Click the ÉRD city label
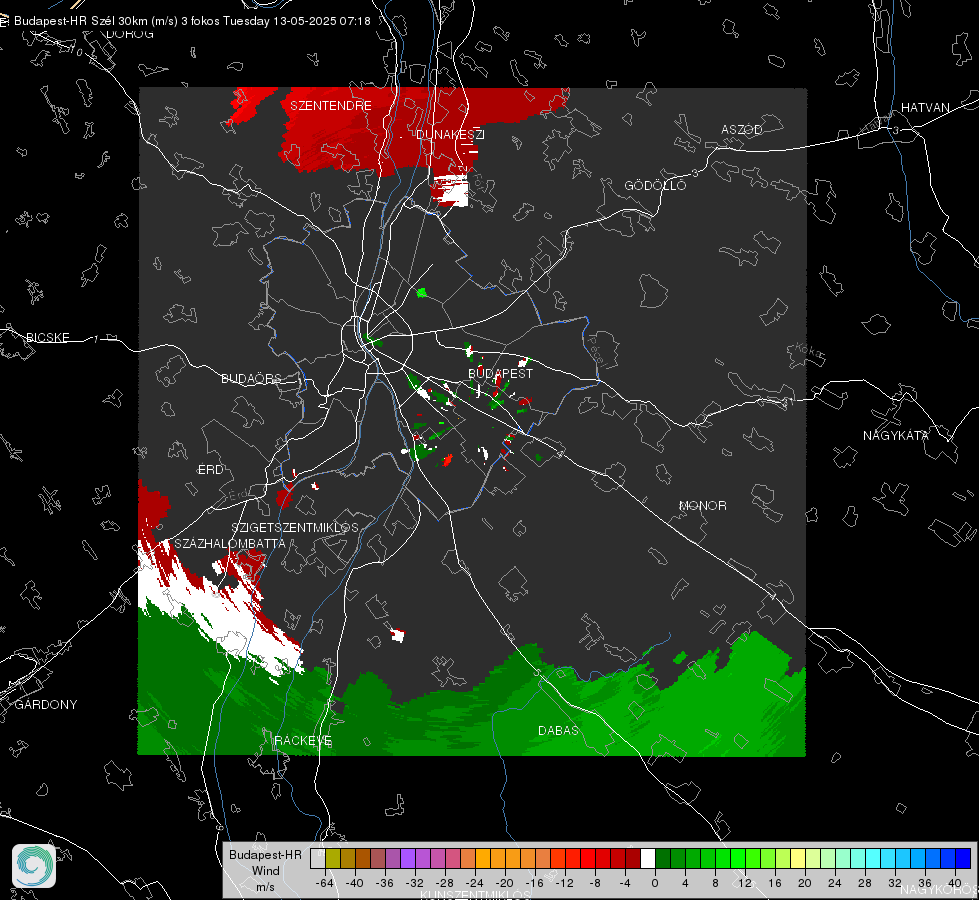This screenshot has width=979, height=900. pos(210,470)
